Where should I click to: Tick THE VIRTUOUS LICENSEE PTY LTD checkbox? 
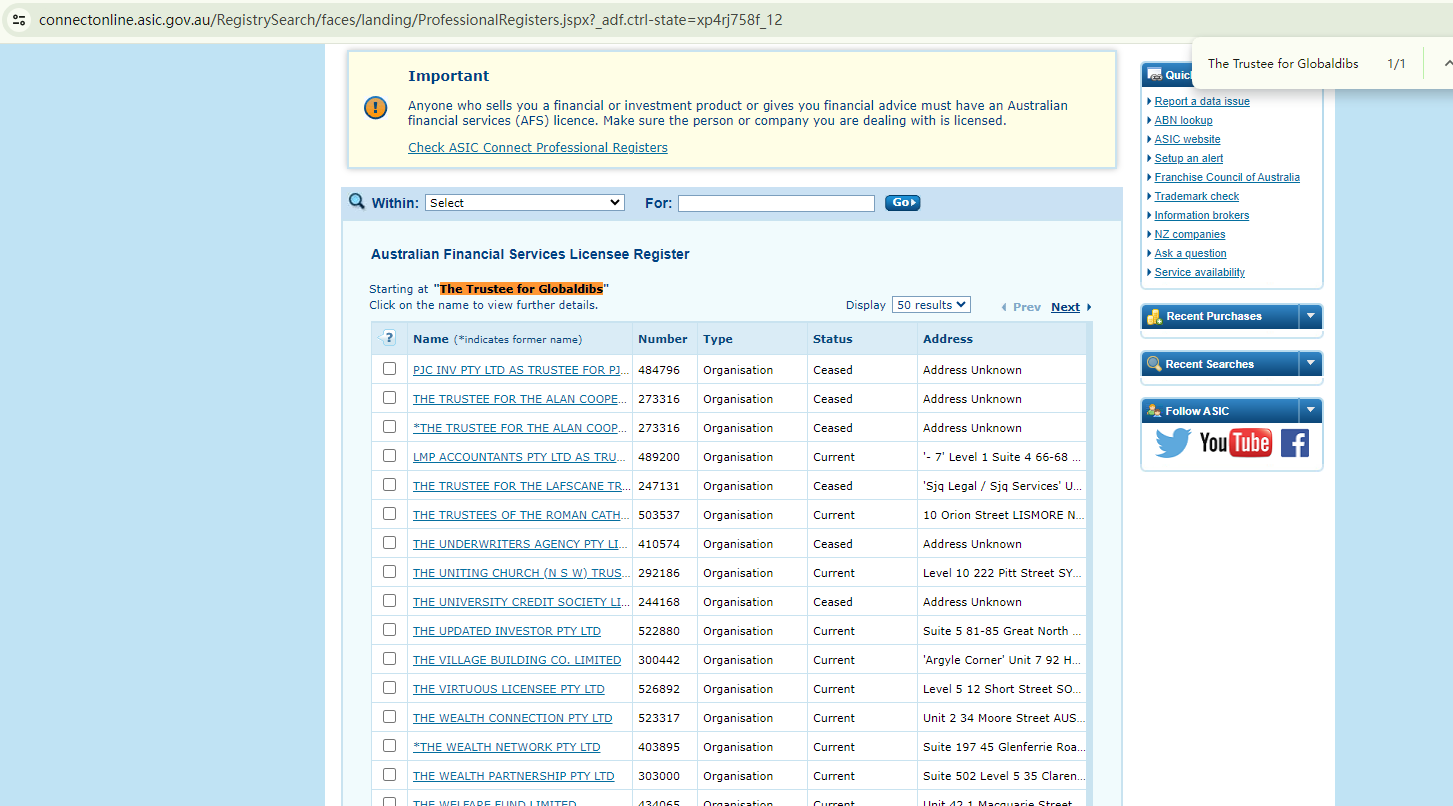(x=390, y=688)
